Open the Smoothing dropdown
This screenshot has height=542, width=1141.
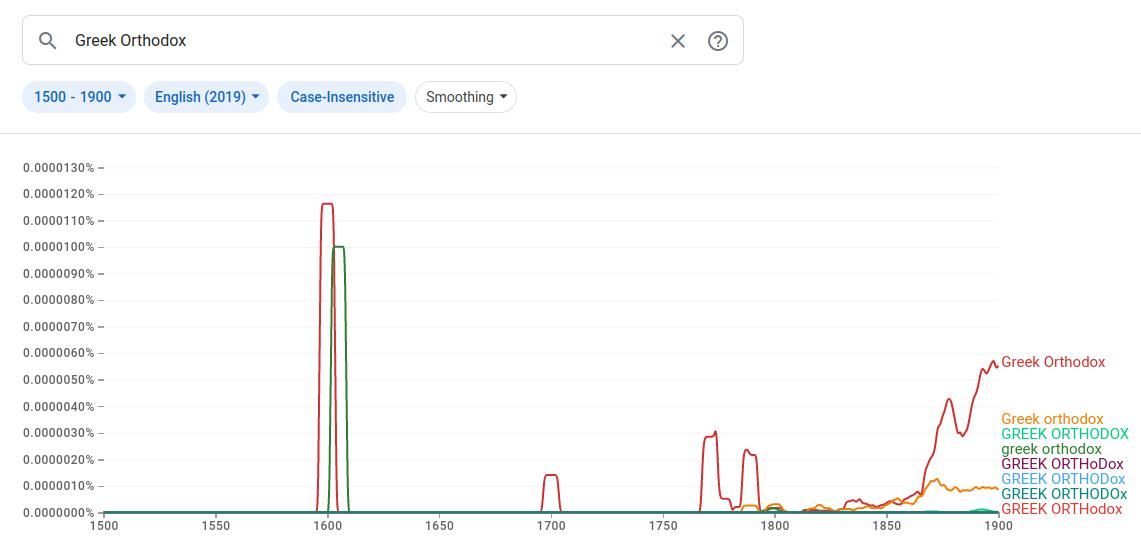pyautogui.click(x=466, y=97)
